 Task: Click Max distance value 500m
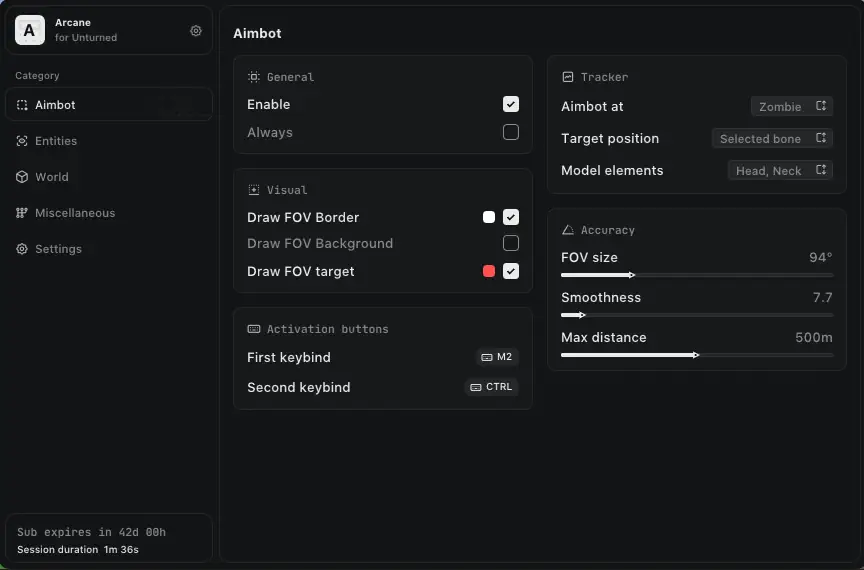point(814,337)
